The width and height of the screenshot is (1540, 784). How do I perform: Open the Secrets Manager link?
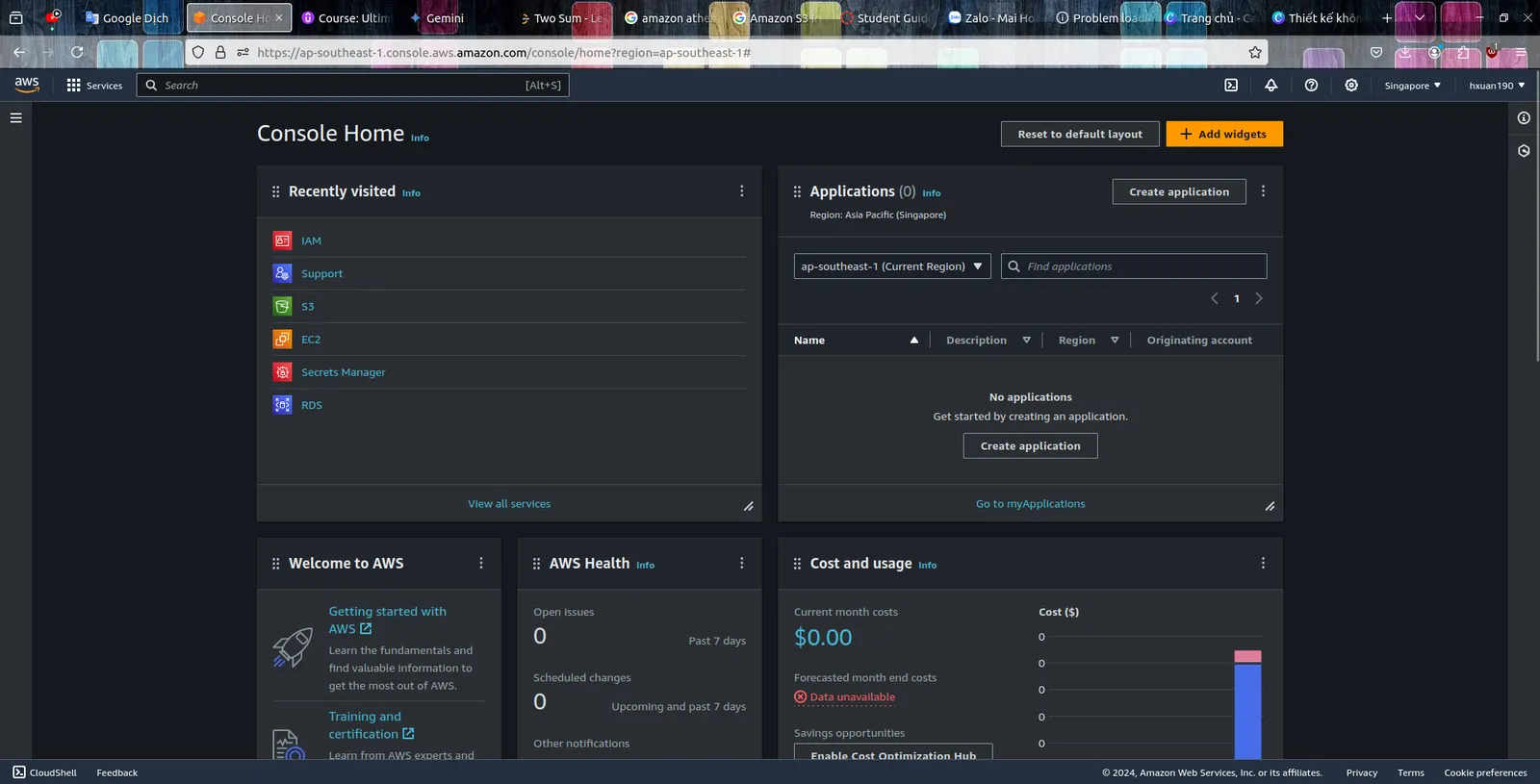tap(343, 372)
